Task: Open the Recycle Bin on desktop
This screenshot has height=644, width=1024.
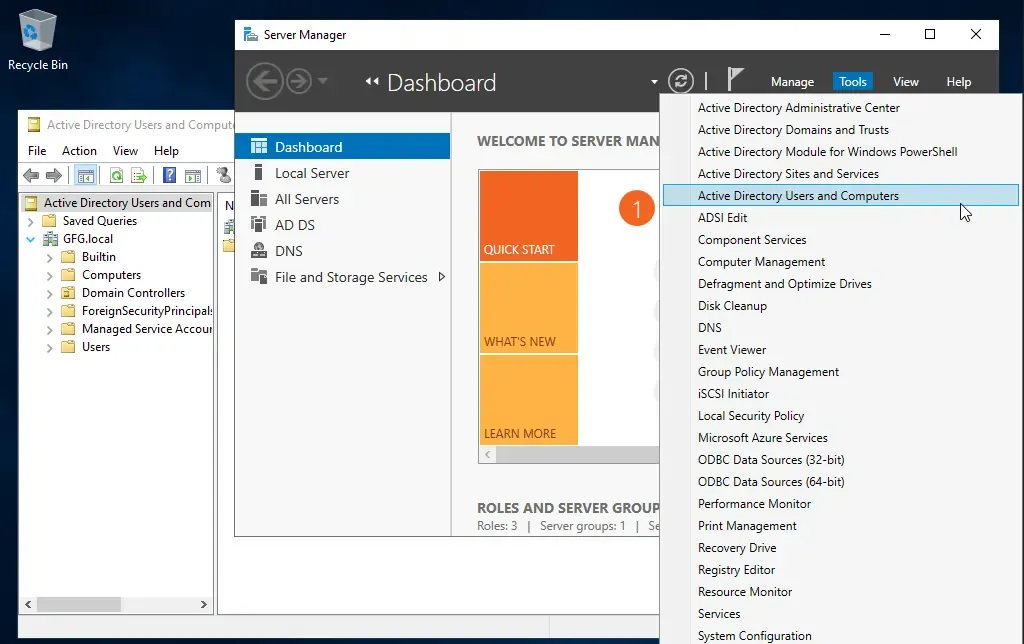Action: [x=38, y=39]
